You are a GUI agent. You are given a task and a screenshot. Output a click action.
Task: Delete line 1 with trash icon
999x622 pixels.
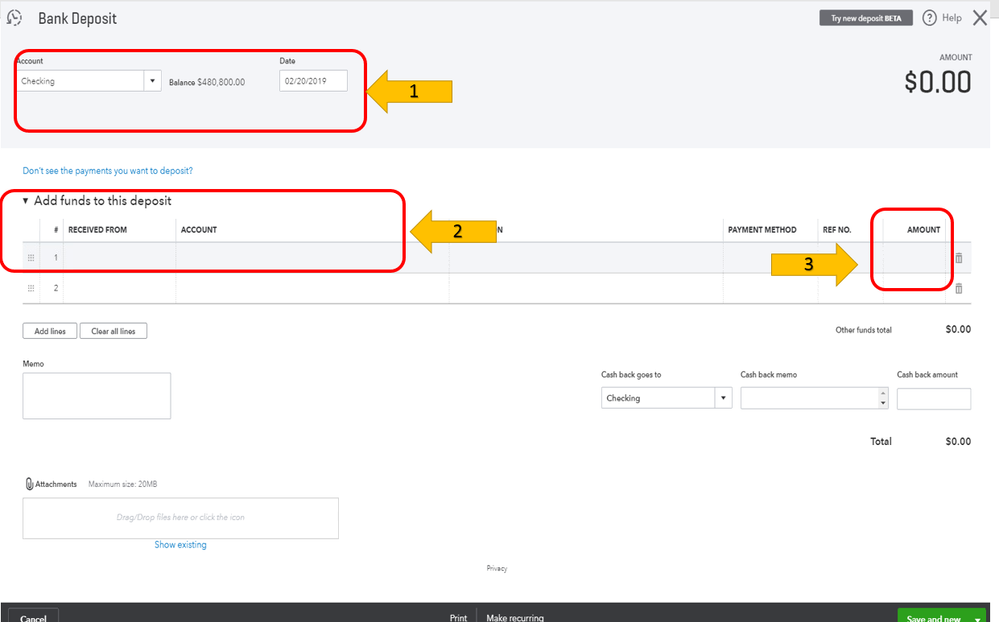(958, 258)
